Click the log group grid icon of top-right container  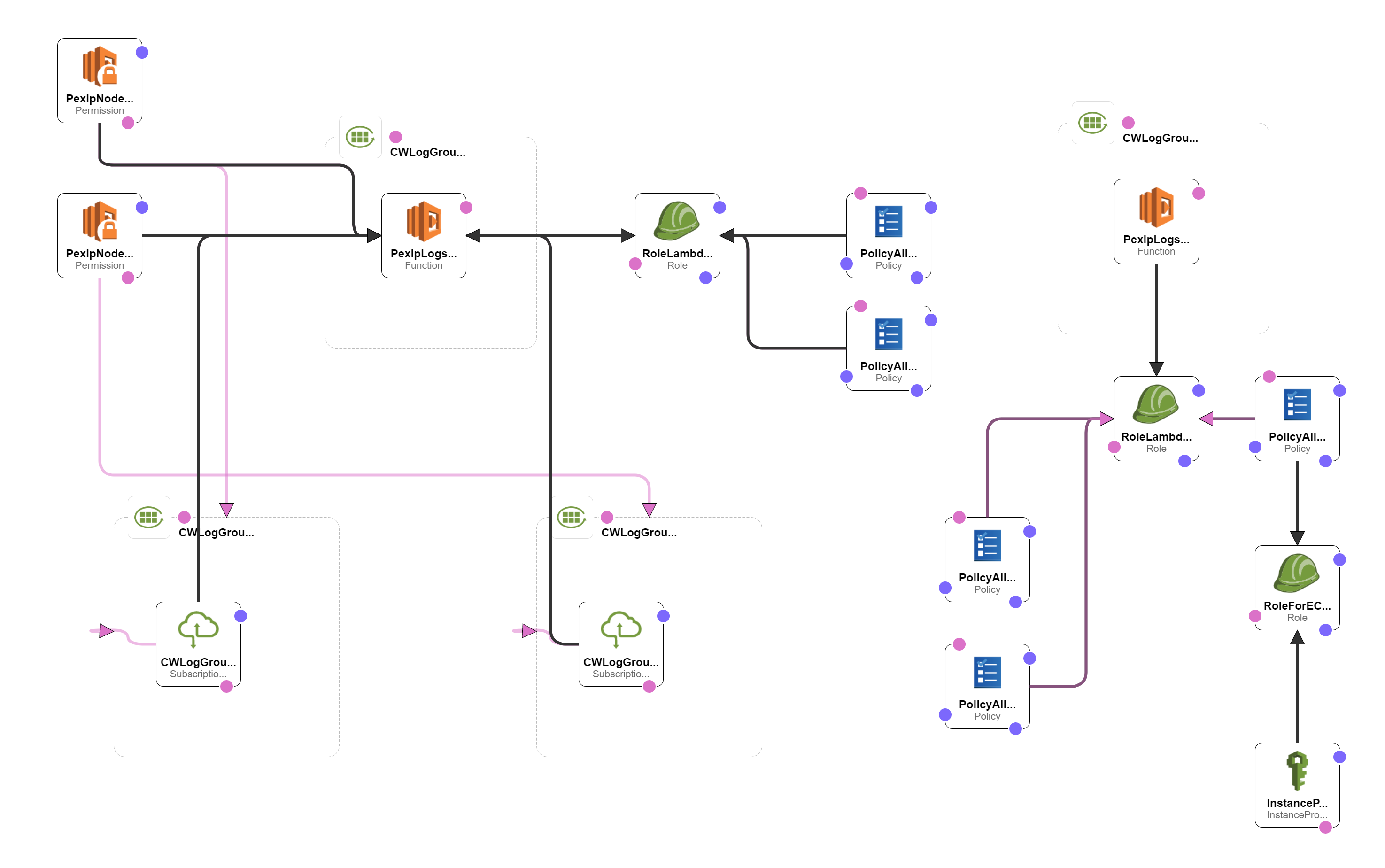tap(1092, 123)
